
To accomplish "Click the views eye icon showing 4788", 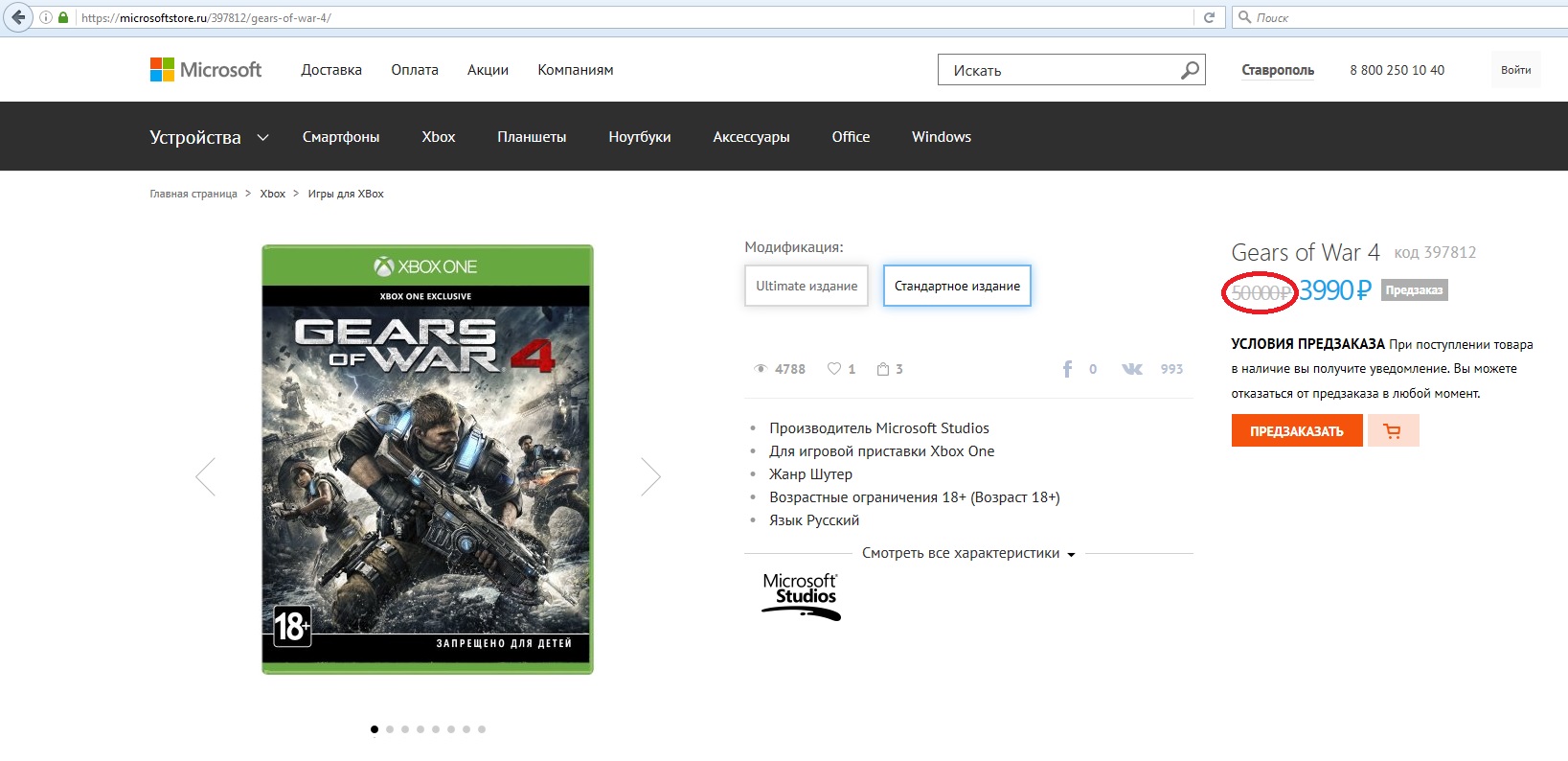I will point(761,369).
